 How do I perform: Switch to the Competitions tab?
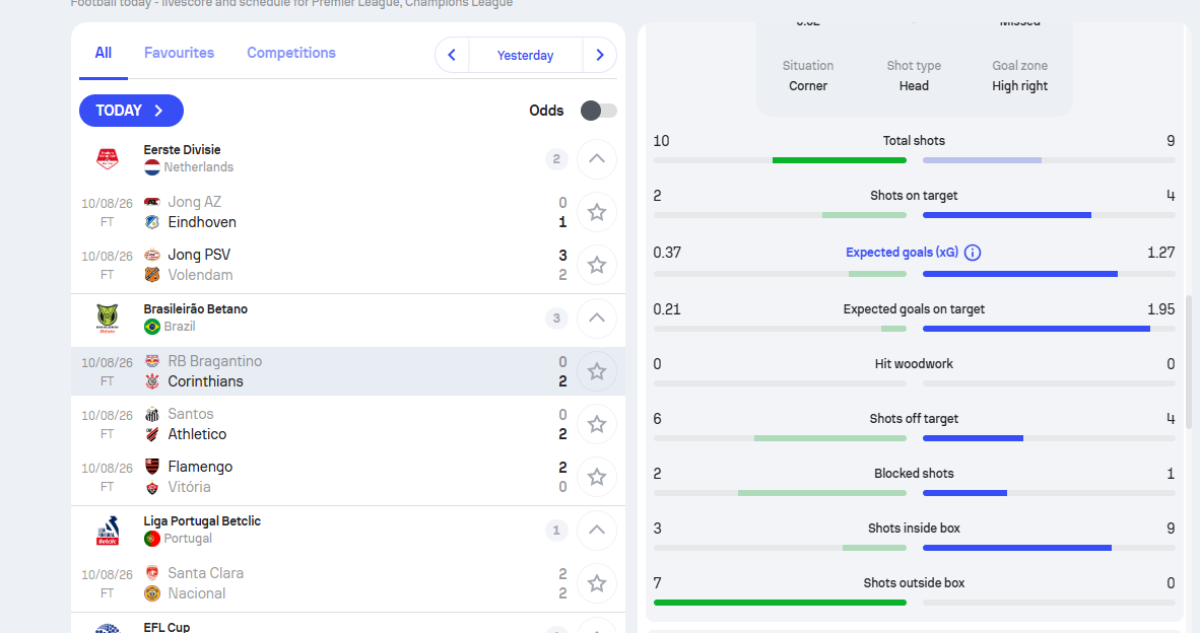[x=291, y=53]
